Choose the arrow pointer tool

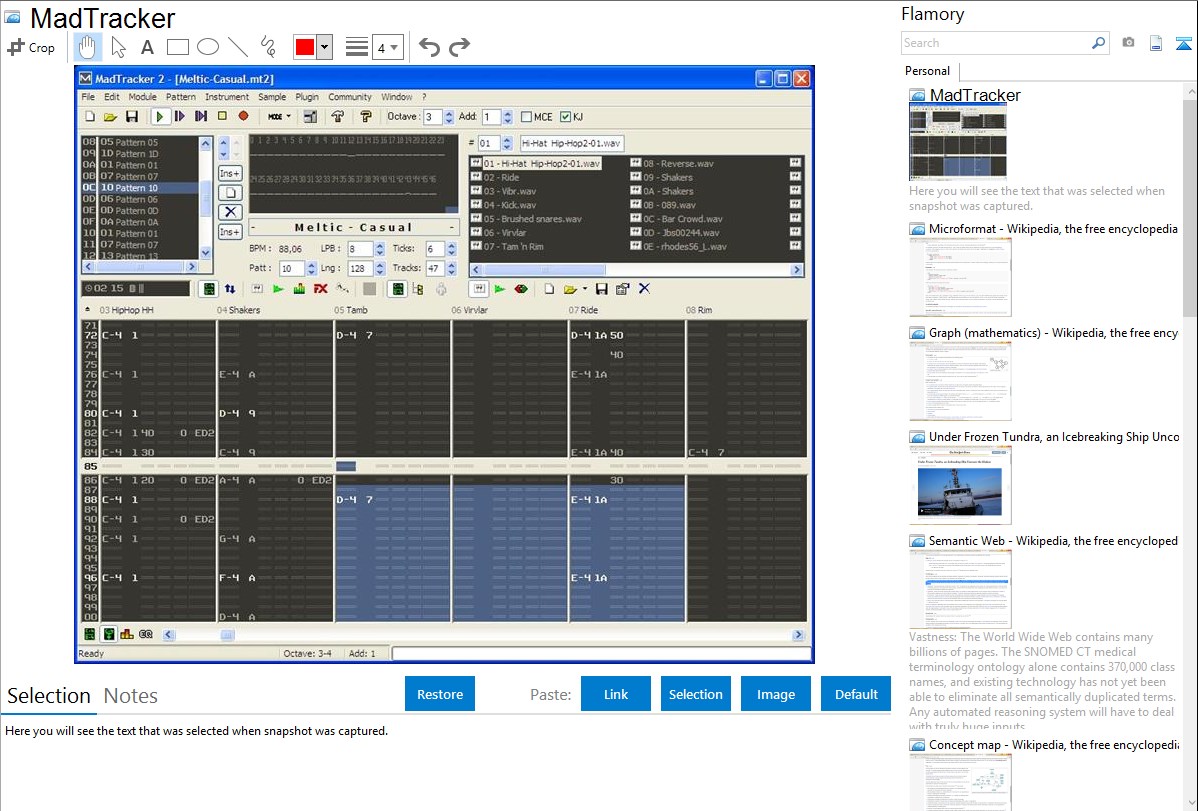[118, 47]
